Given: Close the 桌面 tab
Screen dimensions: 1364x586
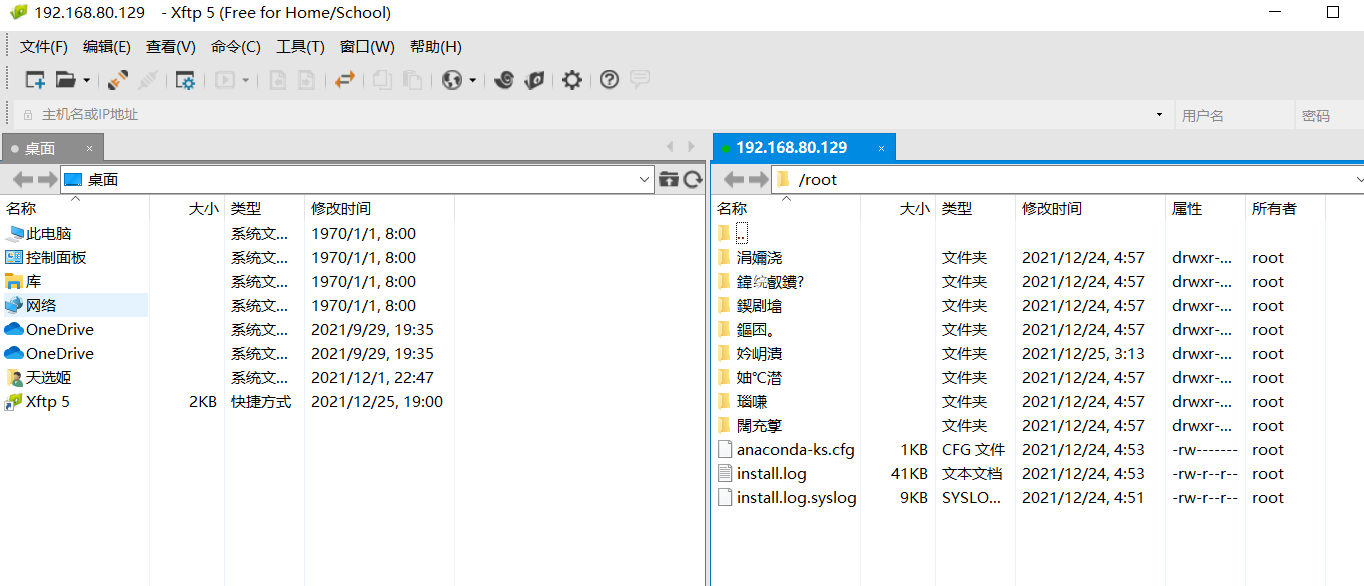Looking at the screenshot, I should 89,148.
